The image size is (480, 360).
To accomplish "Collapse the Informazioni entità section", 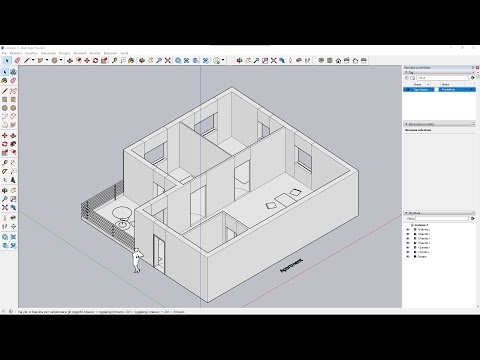I will coord(406,124).
